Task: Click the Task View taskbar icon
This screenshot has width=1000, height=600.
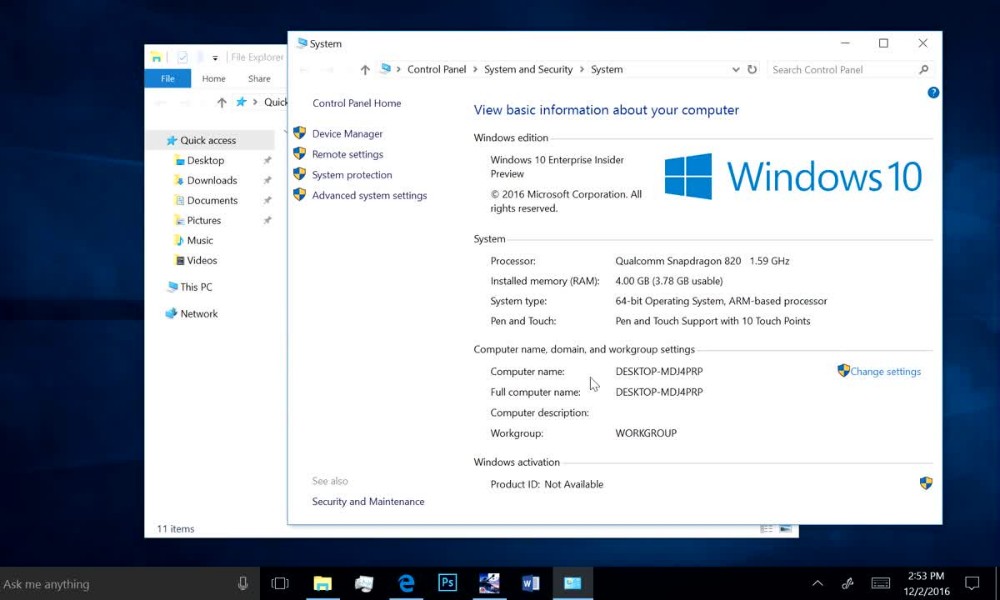Action: (x=280, y=583)
